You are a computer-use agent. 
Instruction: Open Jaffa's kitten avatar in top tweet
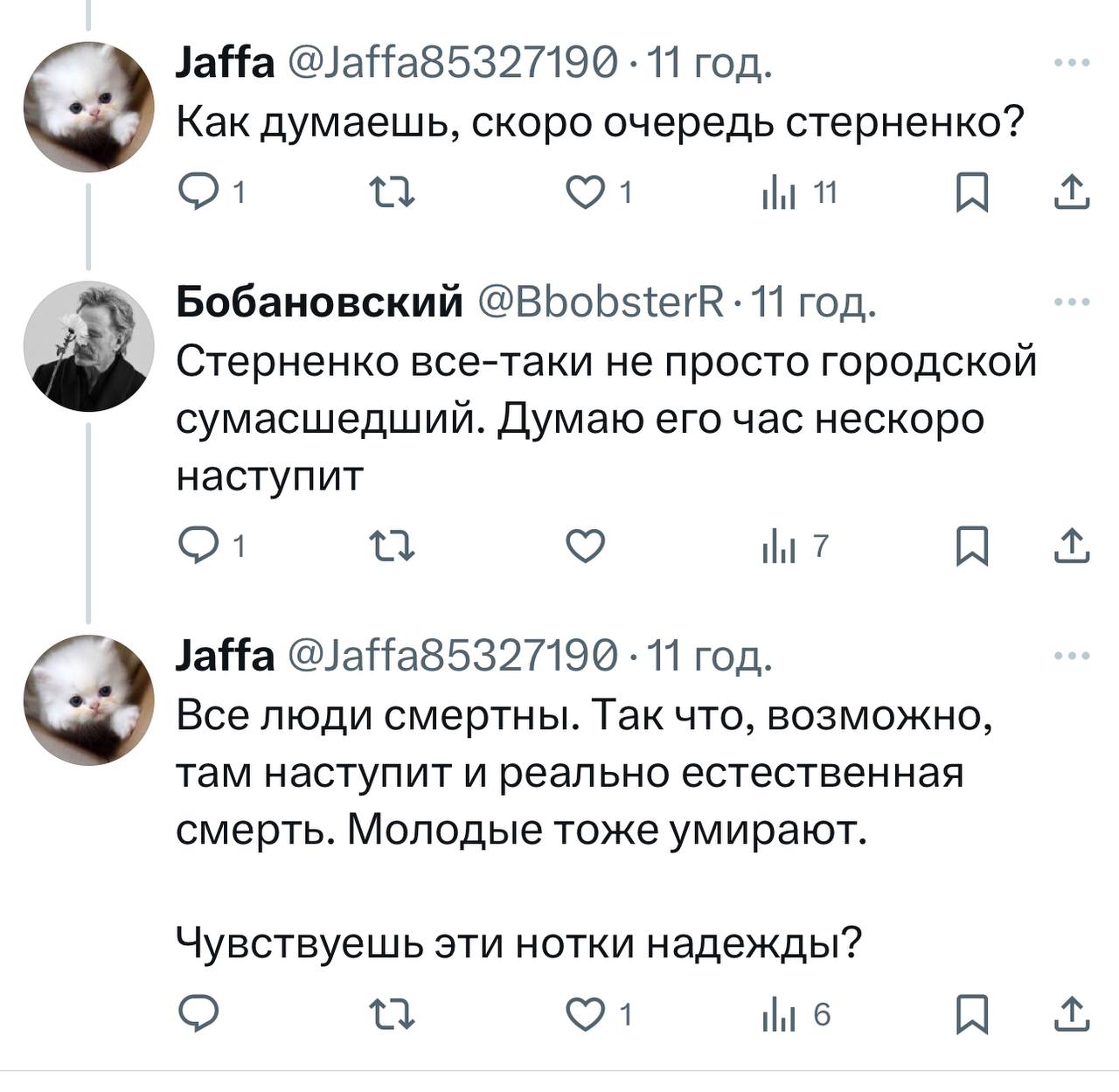click(x=88, y=107)
